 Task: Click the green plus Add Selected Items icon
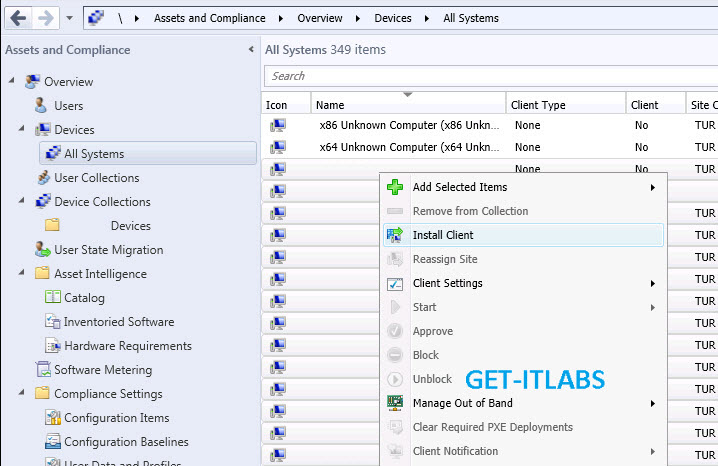pyautogui.click(x=395, y=187)
